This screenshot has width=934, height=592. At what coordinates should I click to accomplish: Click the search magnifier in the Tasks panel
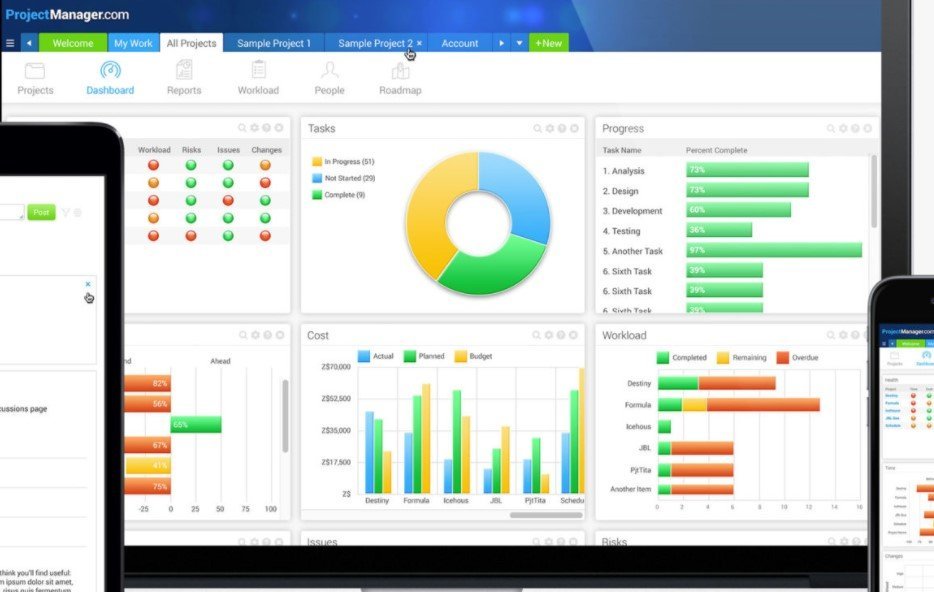coord(537,129)
